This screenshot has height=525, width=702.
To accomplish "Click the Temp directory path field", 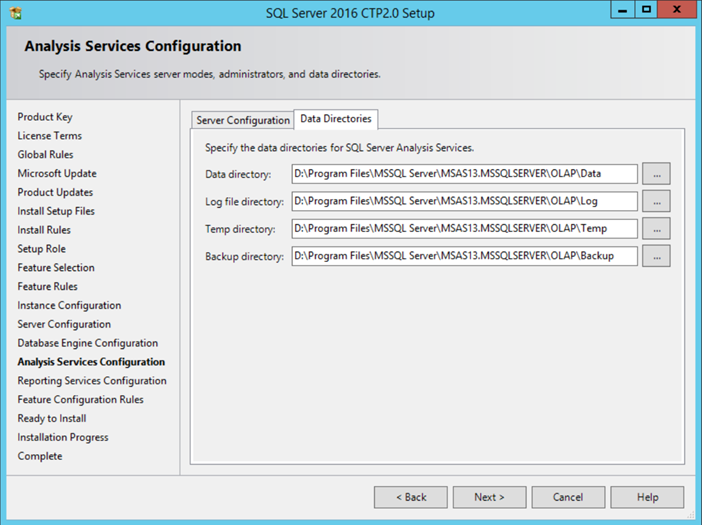I will click(x=464, y=228).
